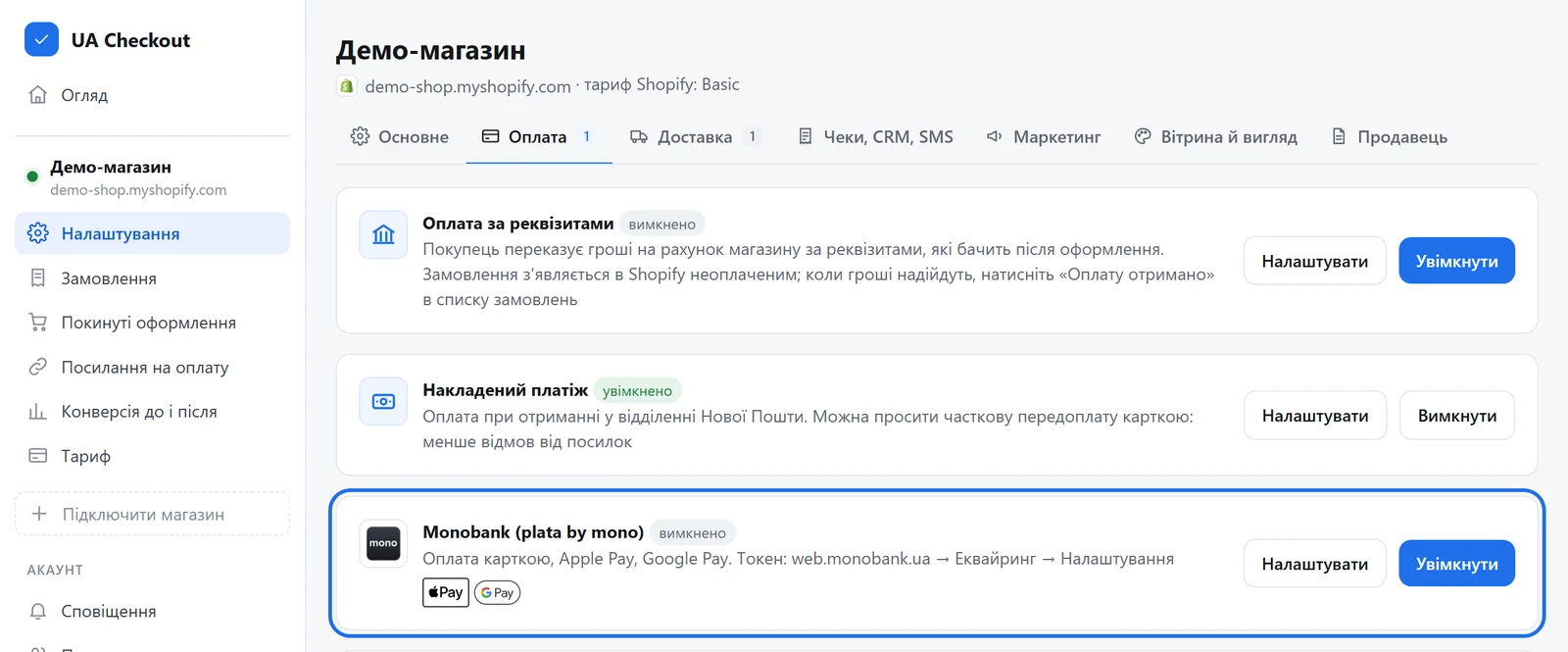The height and width of the screenshot is (652, 1568).
Task: Click Увімкнути for Оплата за реквізитами
Action: tap(1457, 261)
